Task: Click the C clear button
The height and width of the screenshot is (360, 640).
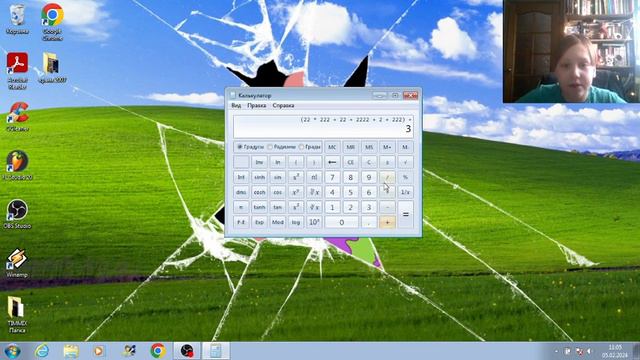Action: click(x=369, y=162)
